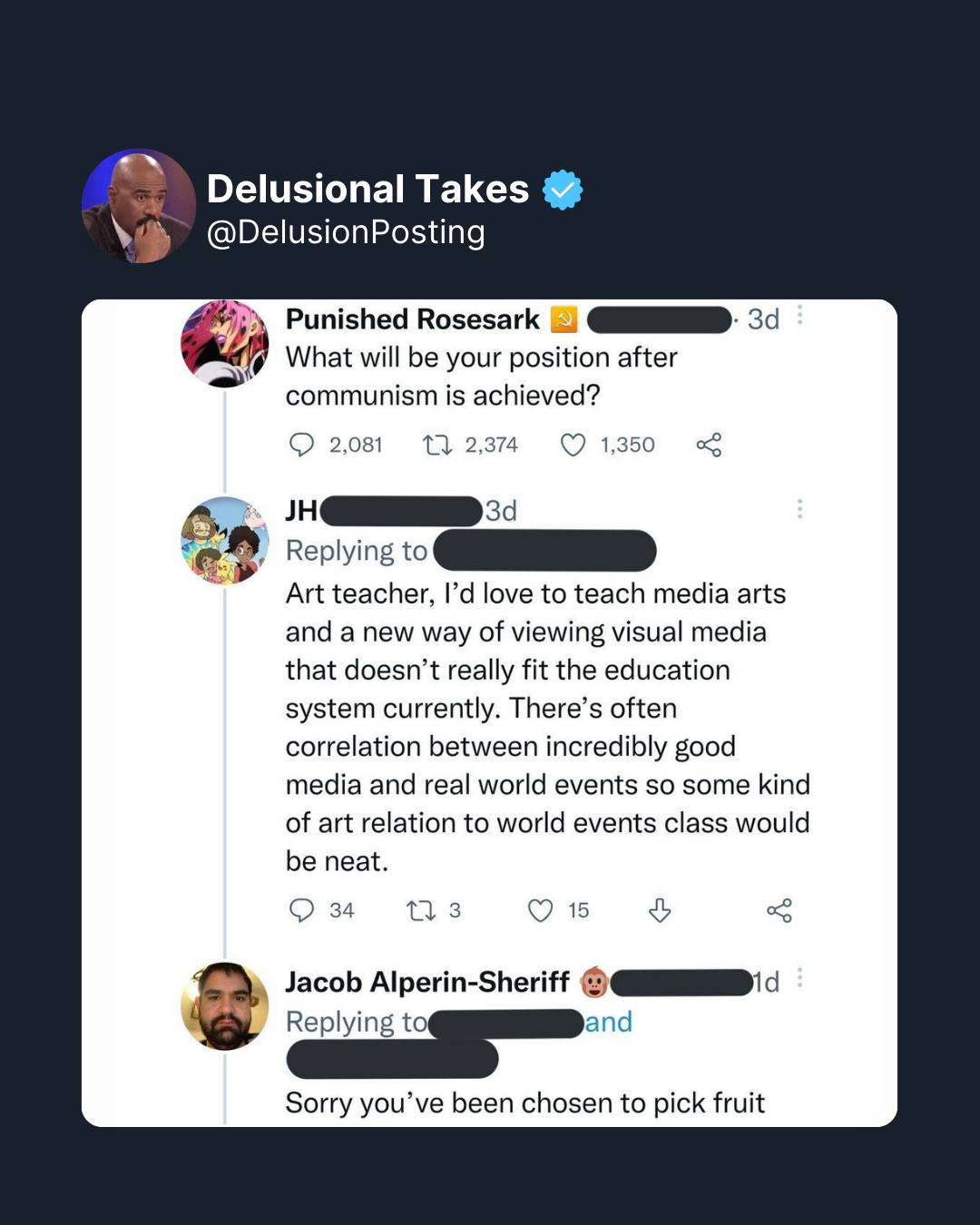The image size is (980, 1225).
Task: Open more options on Punished Rosesark's tweet
Action: (x=799, y=316)
